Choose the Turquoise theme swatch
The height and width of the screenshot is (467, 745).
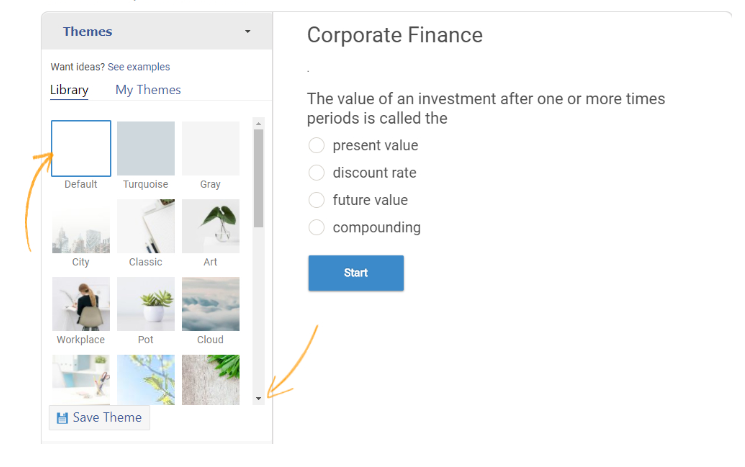[x=146, y=148]
